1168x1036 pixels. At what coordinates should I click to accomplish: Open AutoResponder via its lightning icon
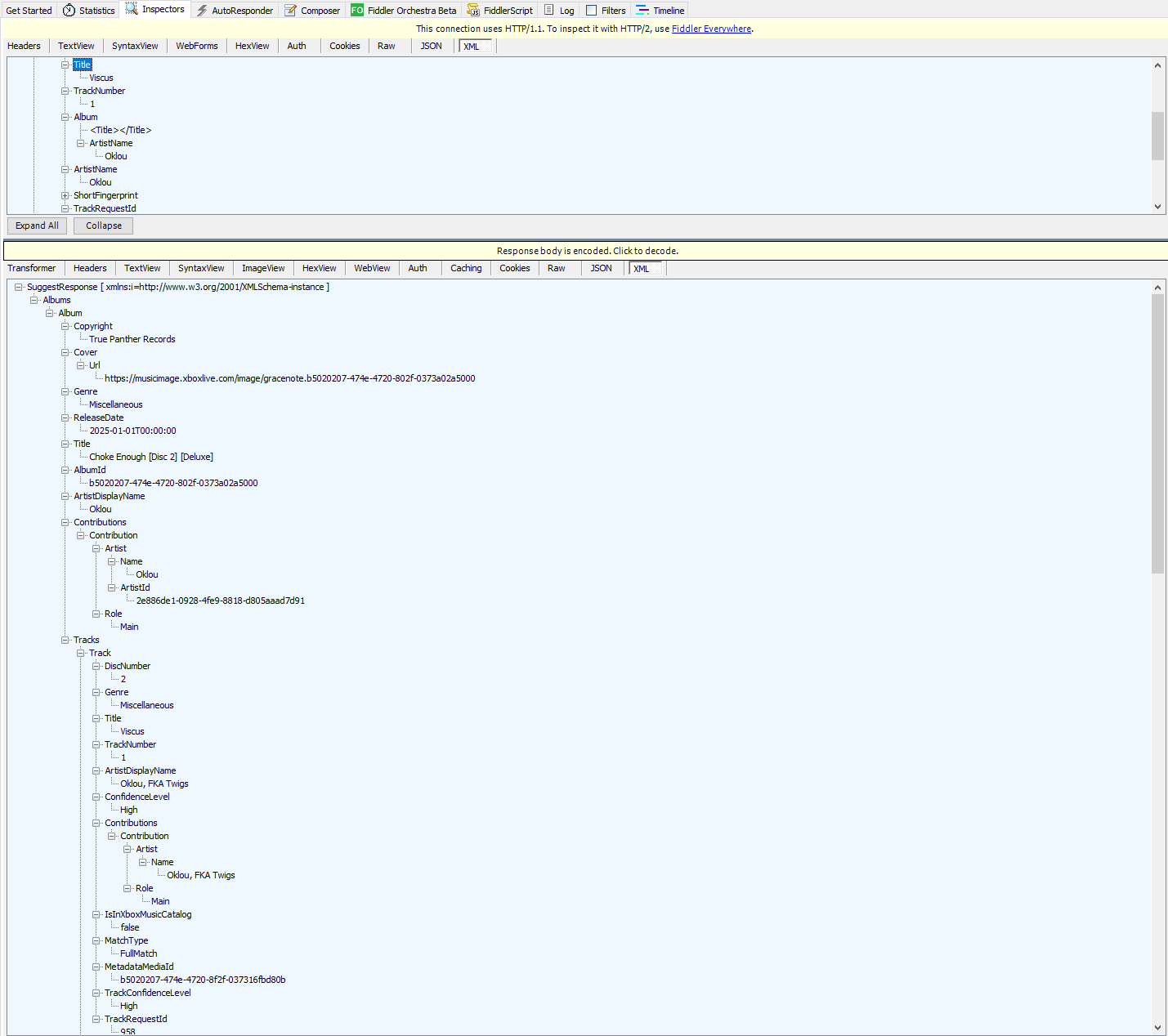pyautogui.click(x=202, y=11)
